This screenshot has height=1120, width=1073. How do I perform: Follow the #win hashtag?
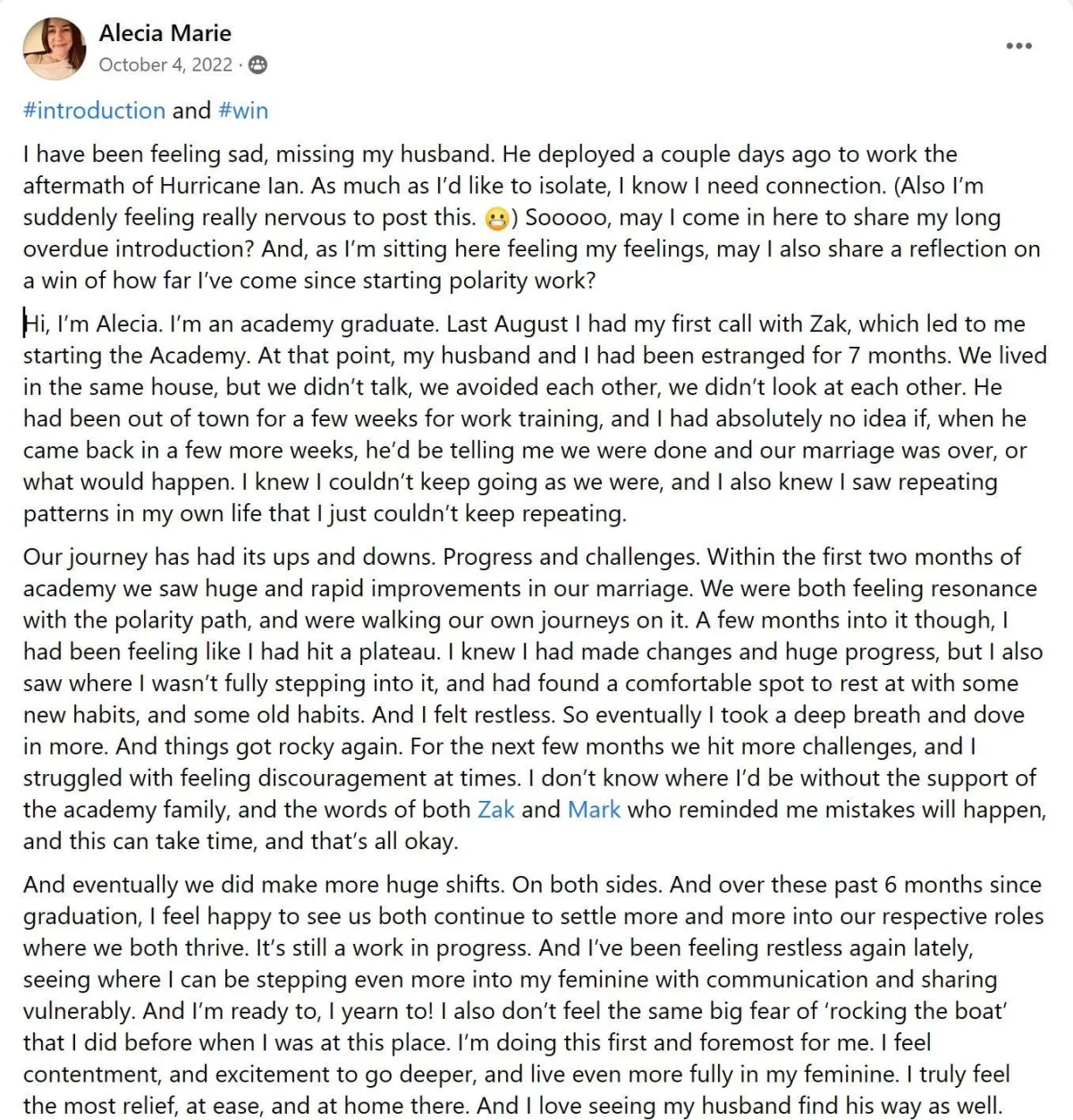[x=243, y=111]
